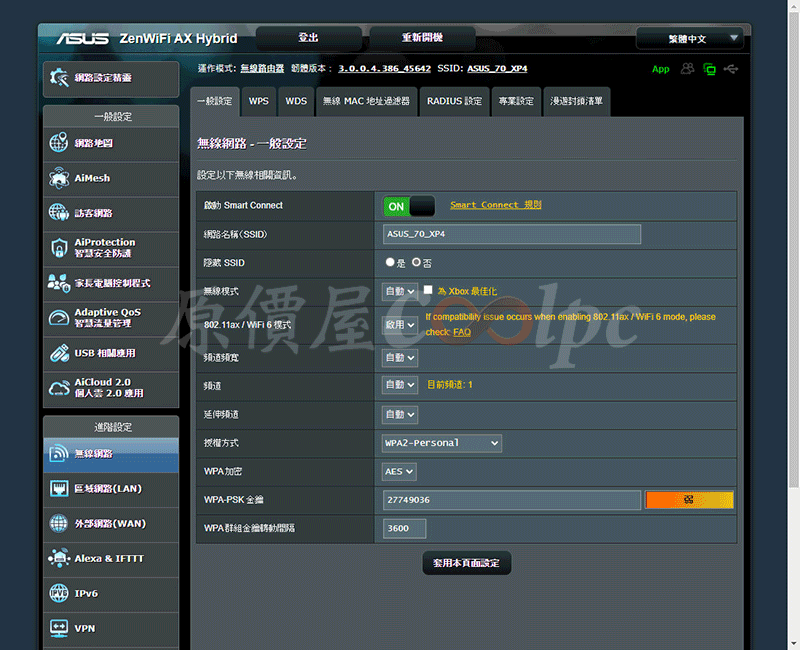Select 是 for 隱藏 SSID
Image resolution: width=800 pixels, height=650 pixels.
pyautogui.click(x=390, y=262)
